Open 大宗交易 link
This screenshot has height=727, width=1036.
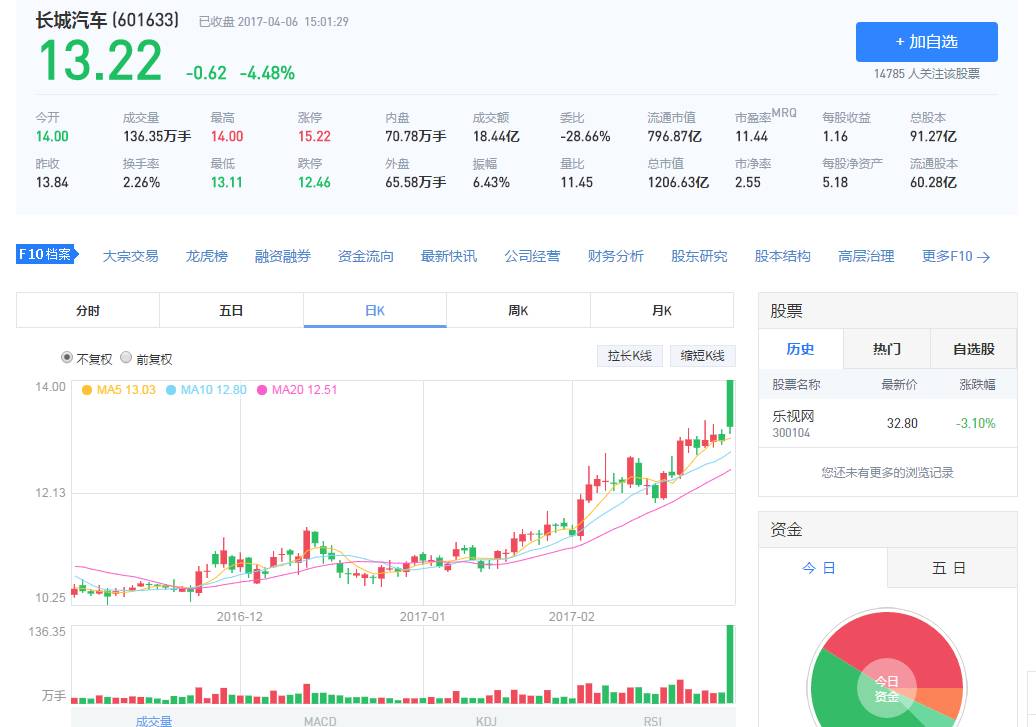[x=130, y=256]
